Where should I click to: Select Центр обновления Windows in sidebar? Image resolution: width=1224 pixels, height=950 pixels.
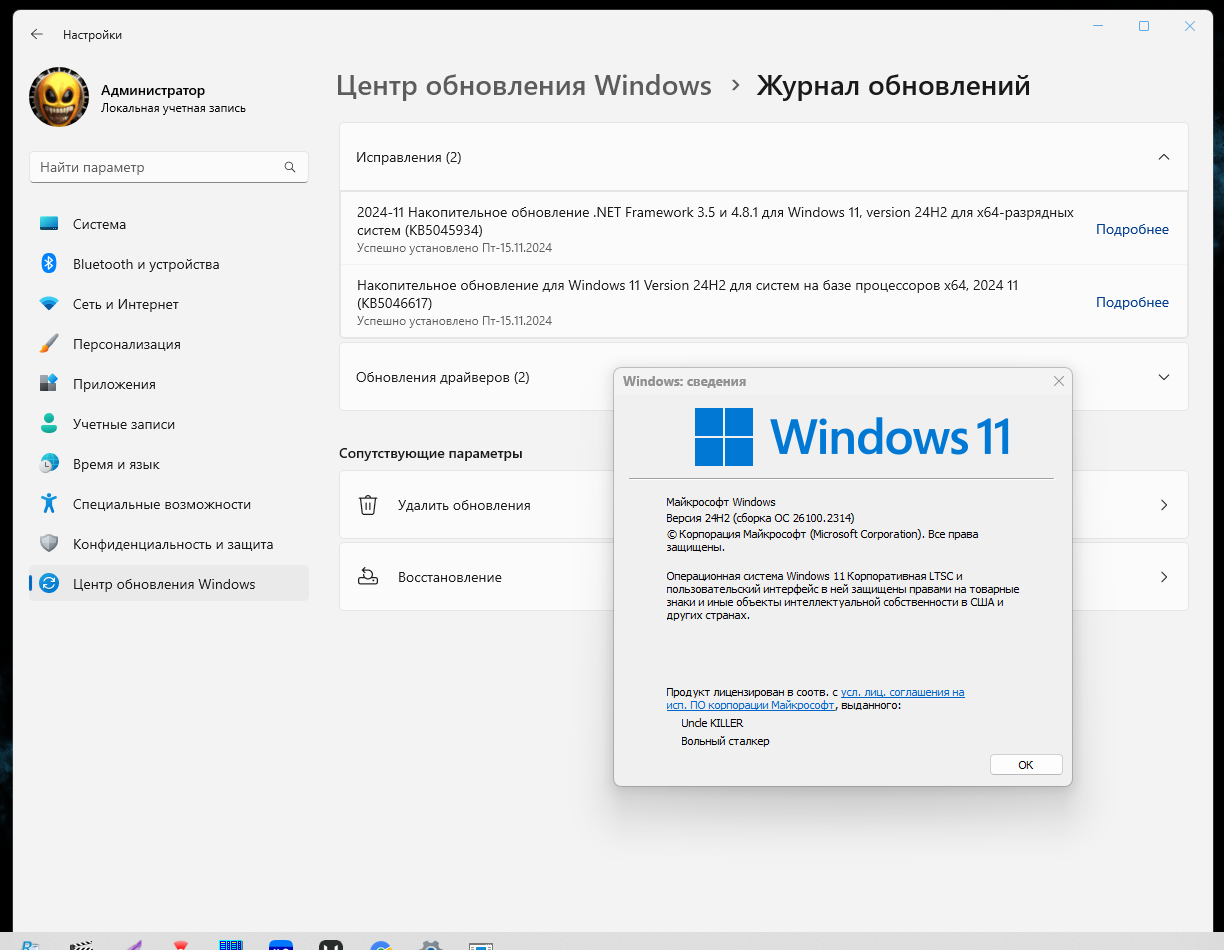(x=169, y=584)
